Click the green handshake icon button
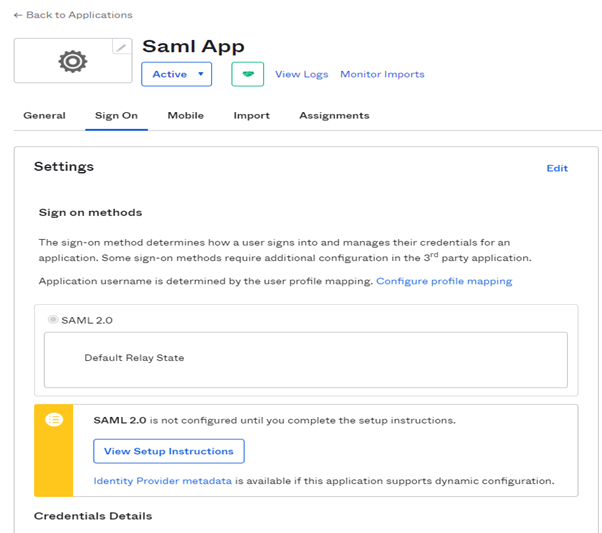This screenshot has height=533, width=602. point(247,74)
